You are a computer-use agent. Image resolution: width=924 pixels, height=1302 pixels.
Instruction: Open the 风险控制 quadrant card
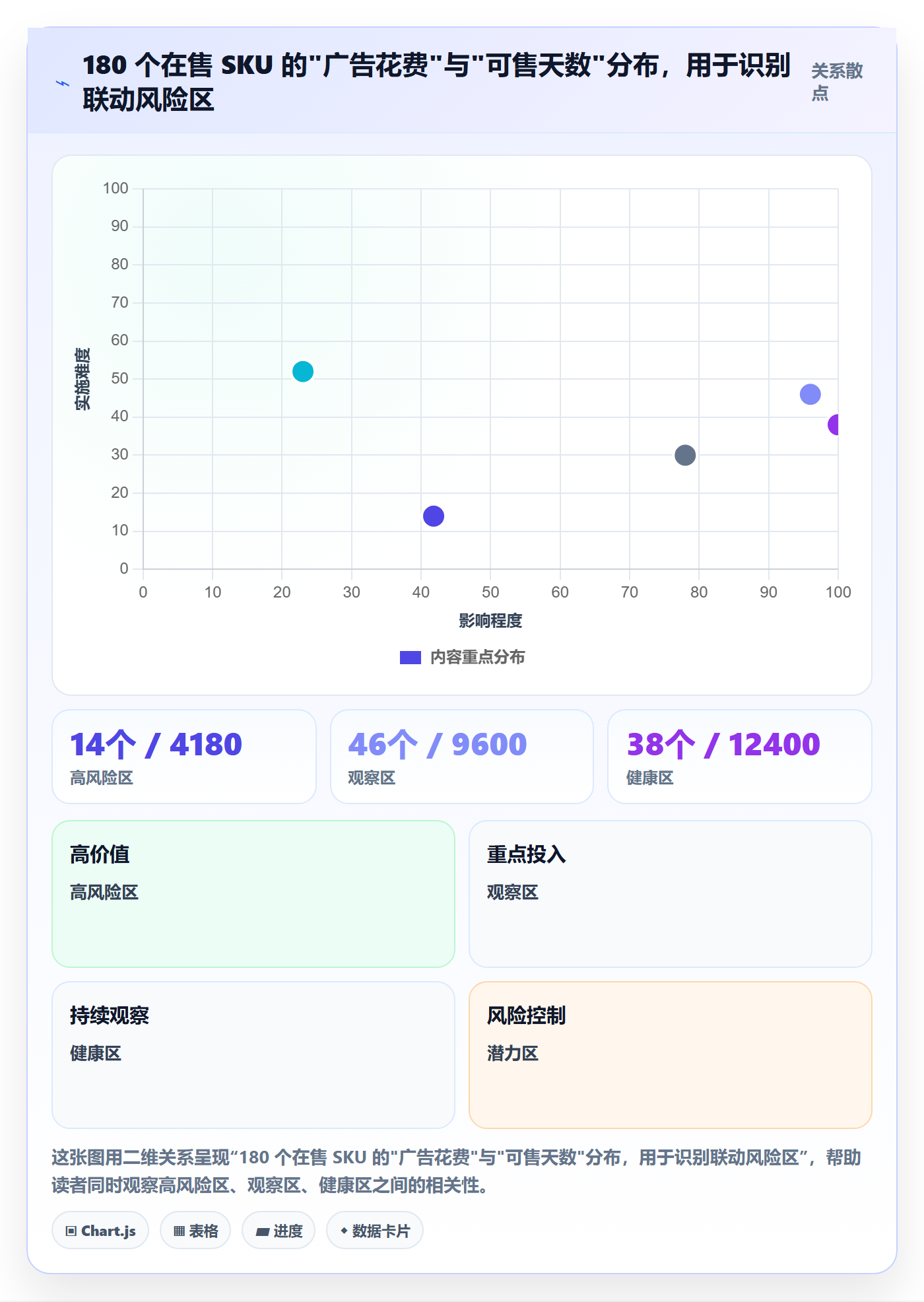tap(671, 1055)
